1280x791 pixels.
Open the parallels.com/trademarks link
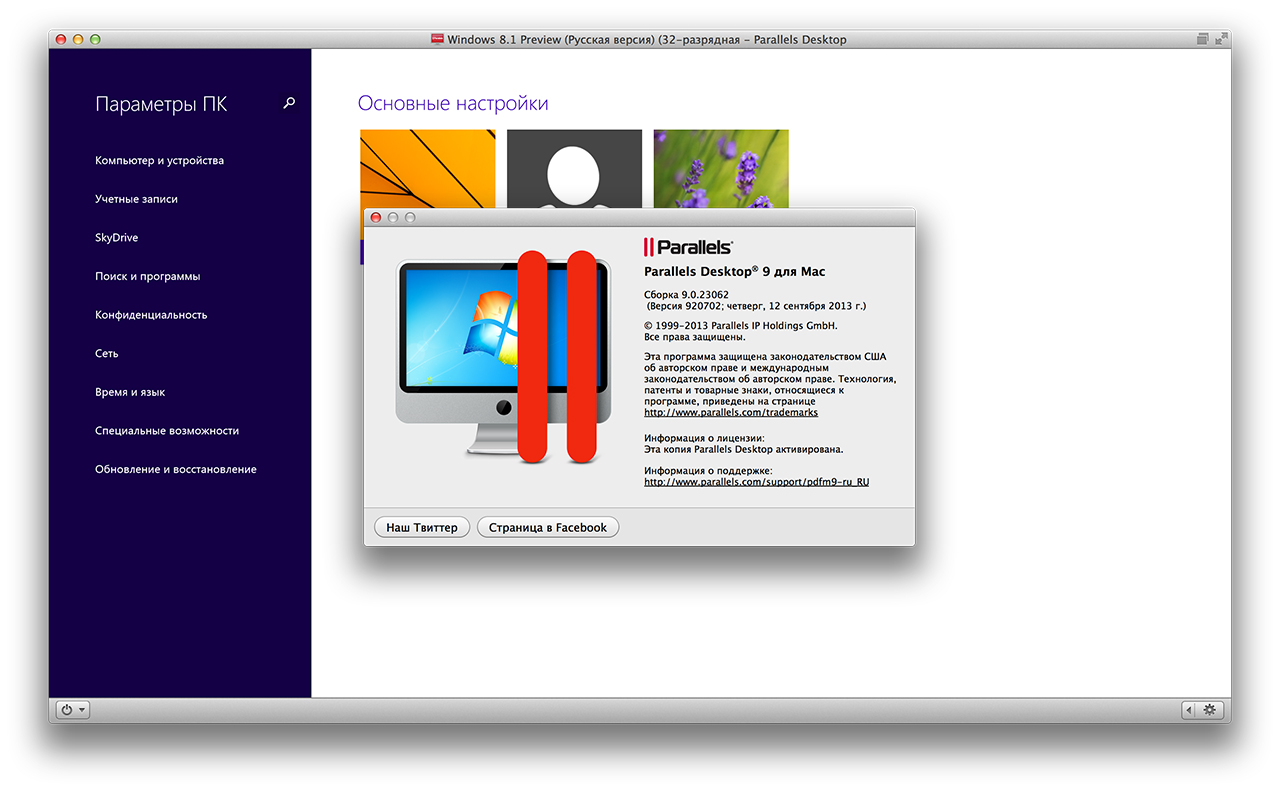pyautogui.click(x=730, y=412)
